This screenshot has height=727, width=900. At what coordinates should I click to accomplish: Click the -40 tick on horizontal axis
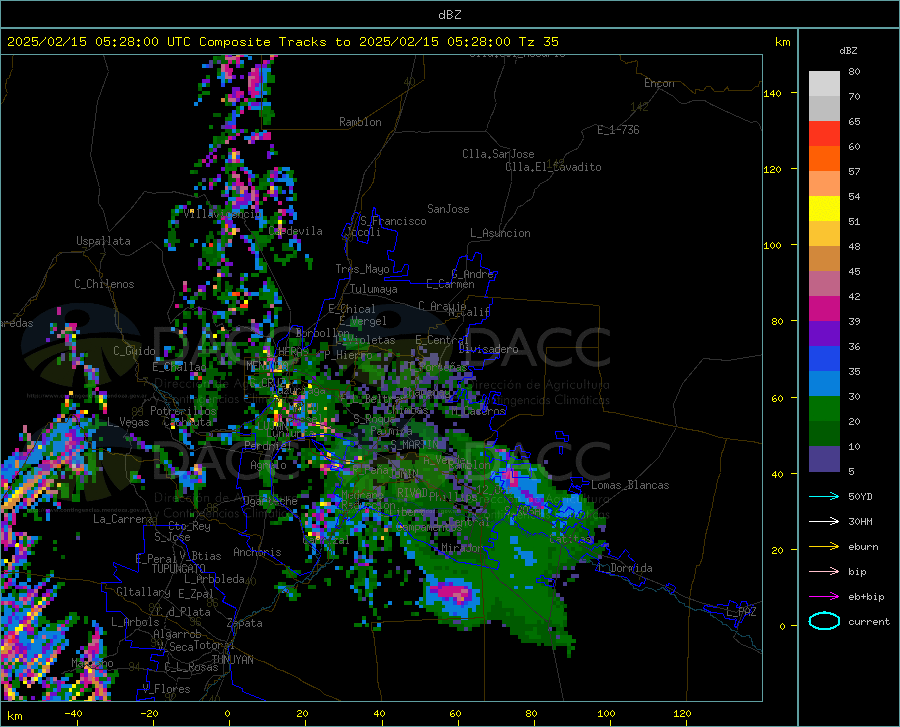click(72, 713)
